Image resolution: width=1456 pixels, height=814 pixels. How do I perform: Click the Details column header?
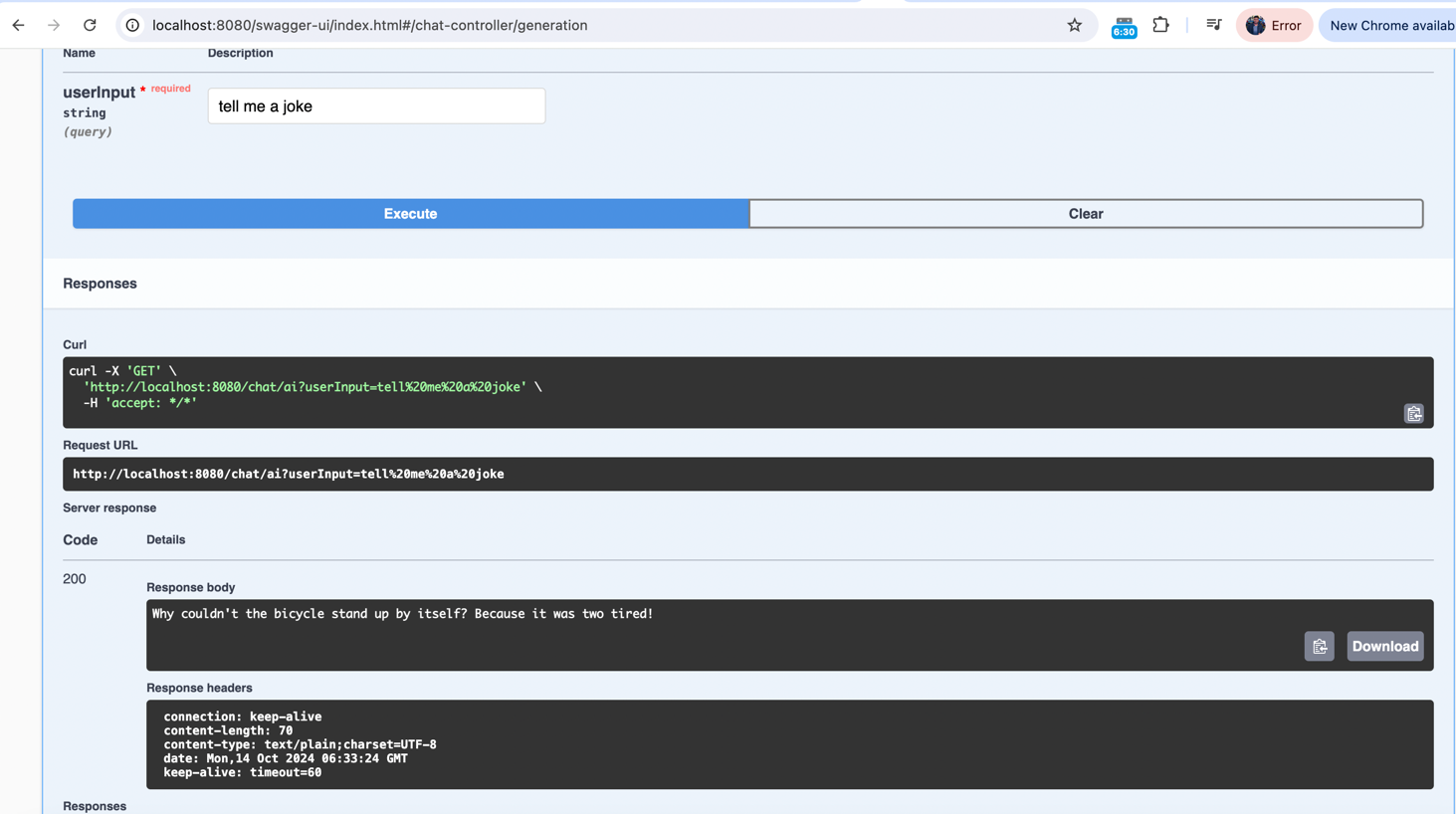(x=166, y=539)
